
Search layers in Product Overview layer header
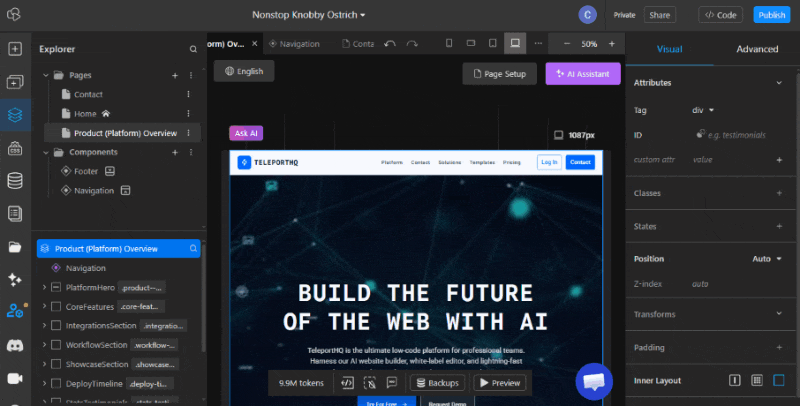(x=193, y=249)
